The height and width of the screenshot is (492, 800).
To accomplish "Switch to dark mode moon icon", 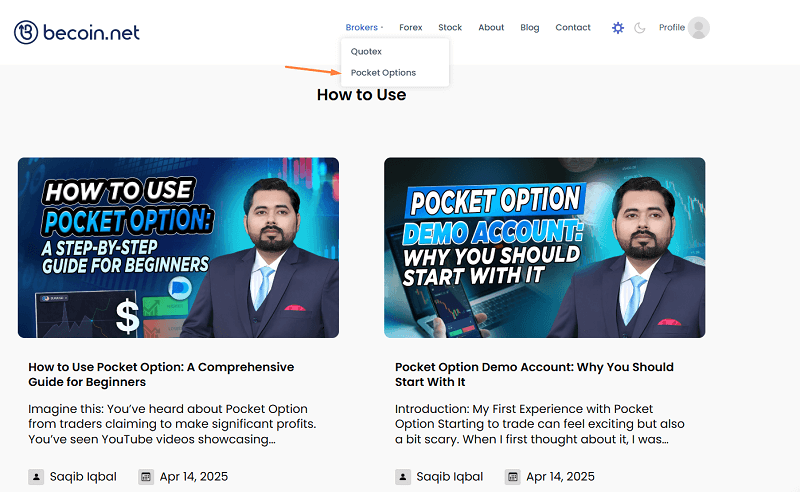I will coord(640,28).
